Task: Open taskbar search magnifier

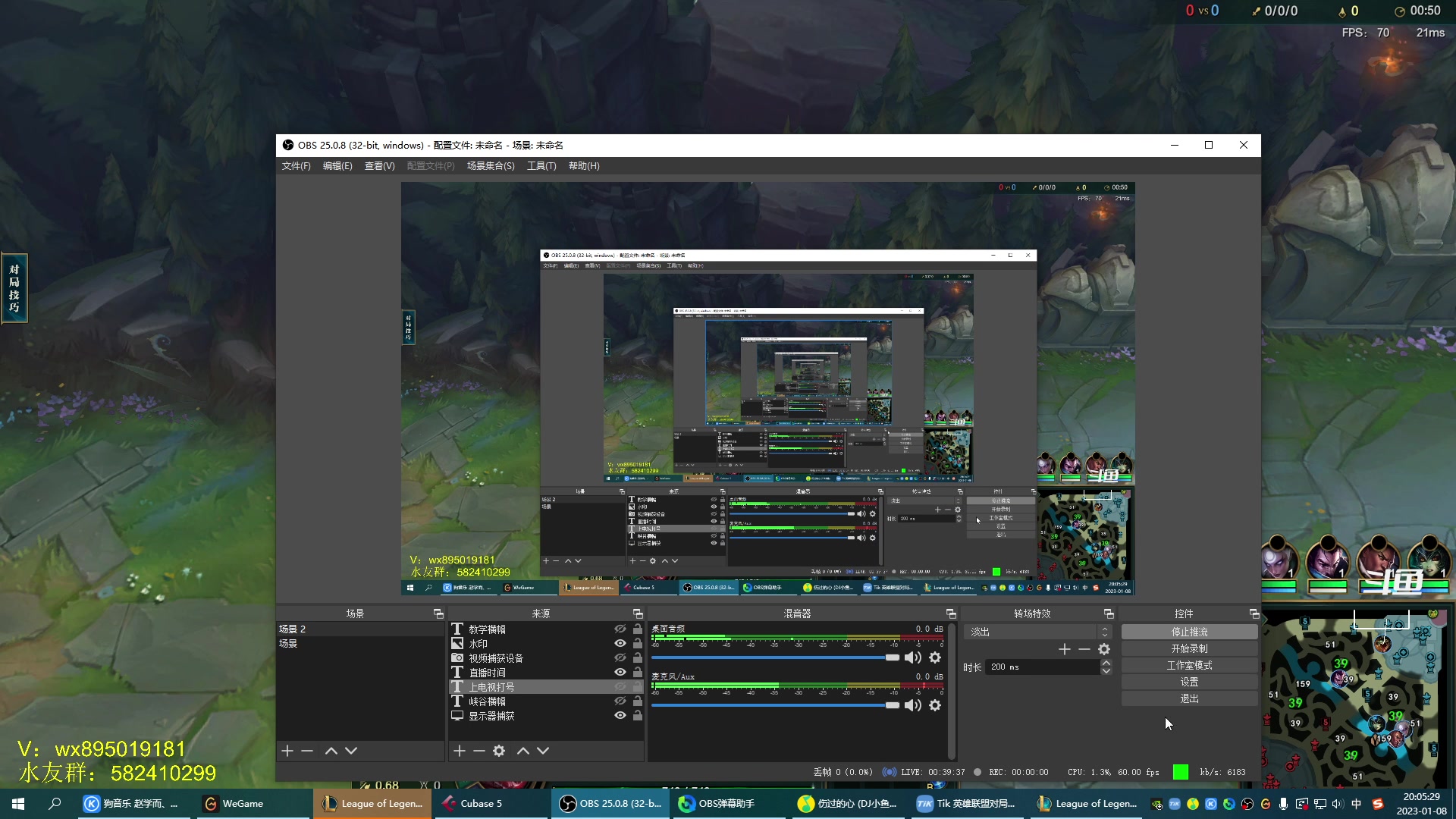Action: click(x=55, y=804)
